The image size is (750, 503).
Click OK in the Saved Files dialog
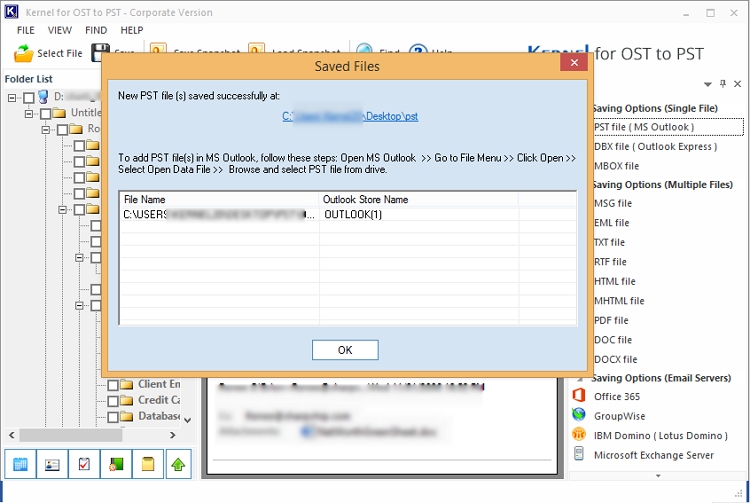[345, 350]
